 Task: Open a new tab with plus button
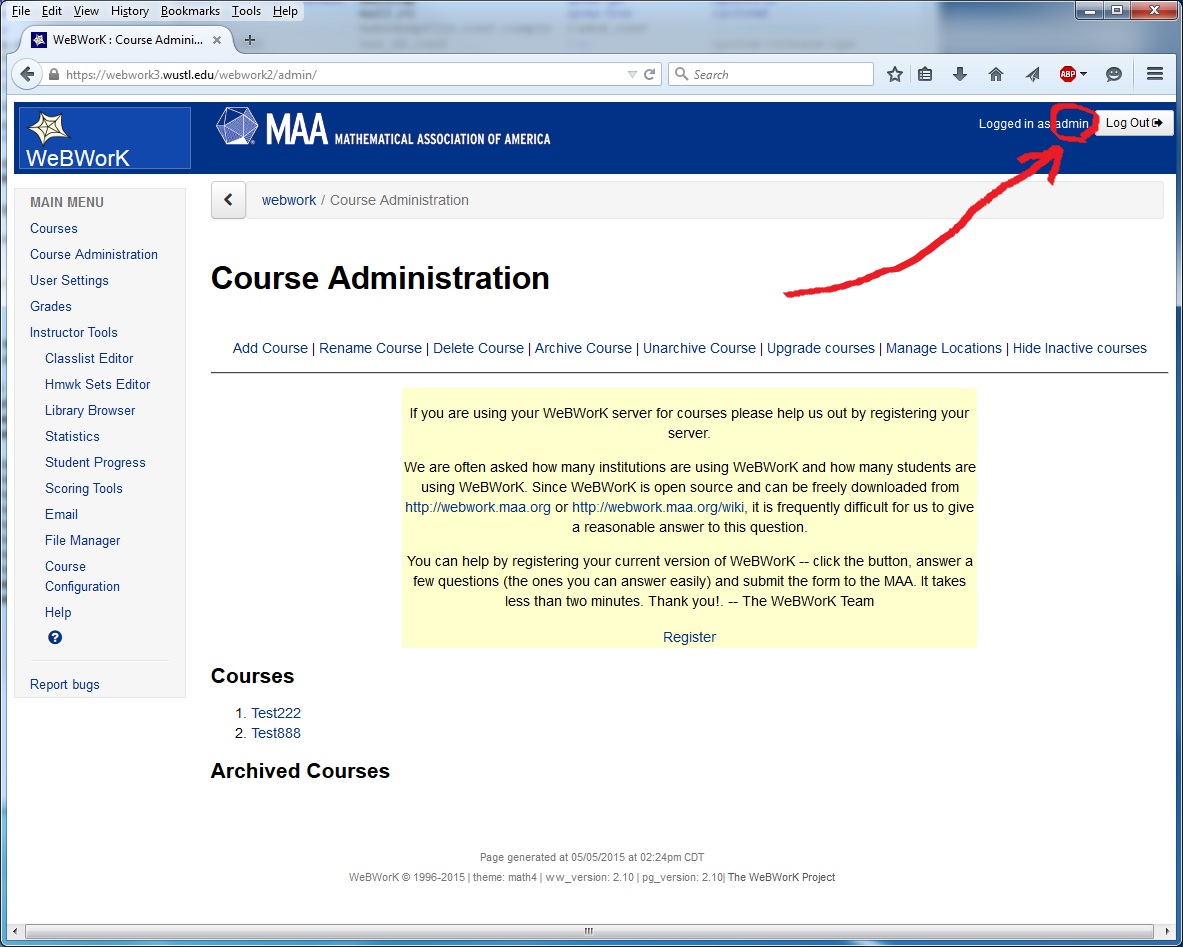250,40
